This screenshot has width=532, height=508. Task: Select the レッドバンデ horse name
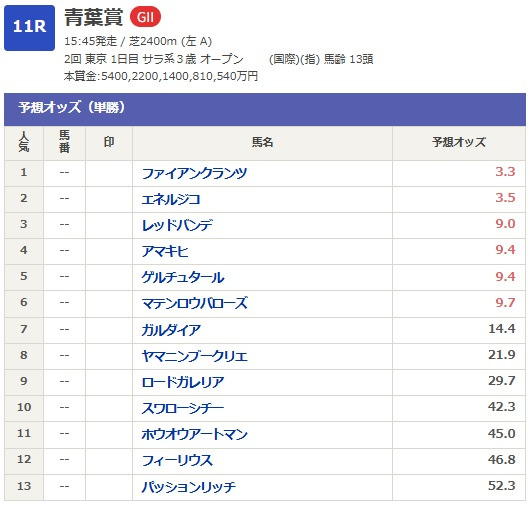point(177,225)
